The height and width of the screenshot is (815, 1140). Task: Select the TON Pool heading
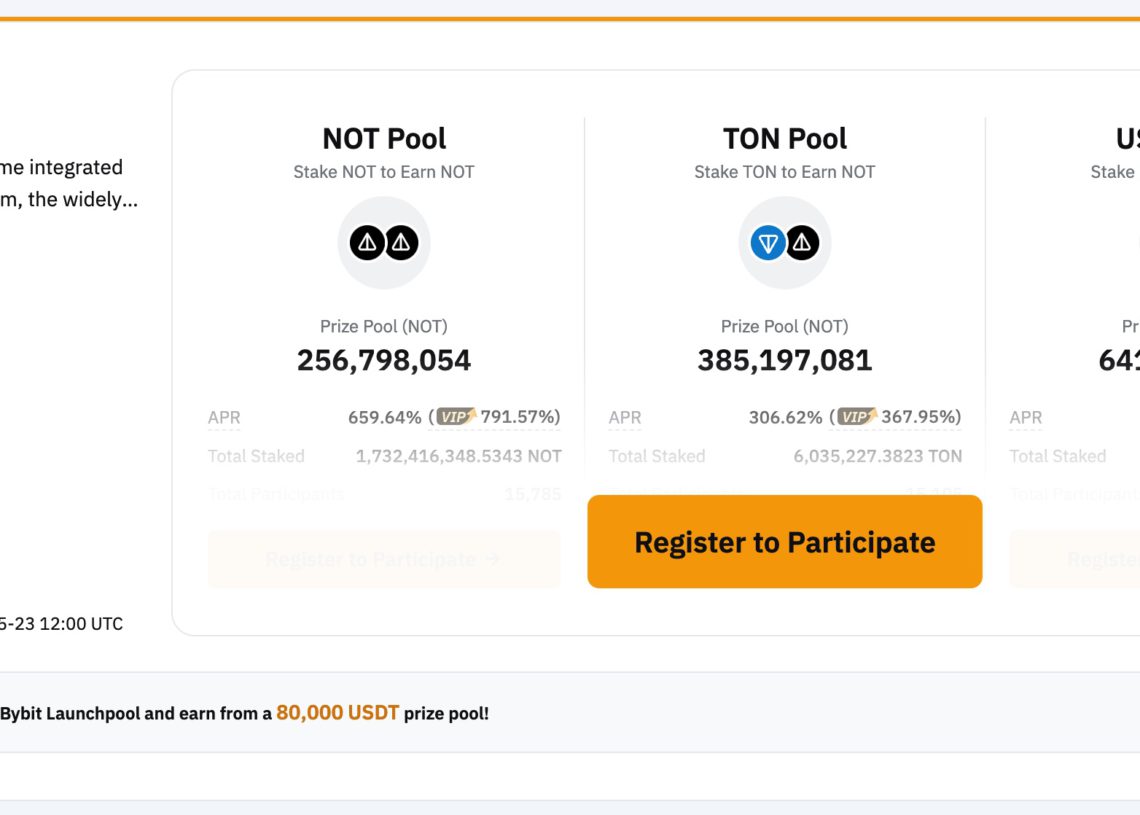coord(785,139)
